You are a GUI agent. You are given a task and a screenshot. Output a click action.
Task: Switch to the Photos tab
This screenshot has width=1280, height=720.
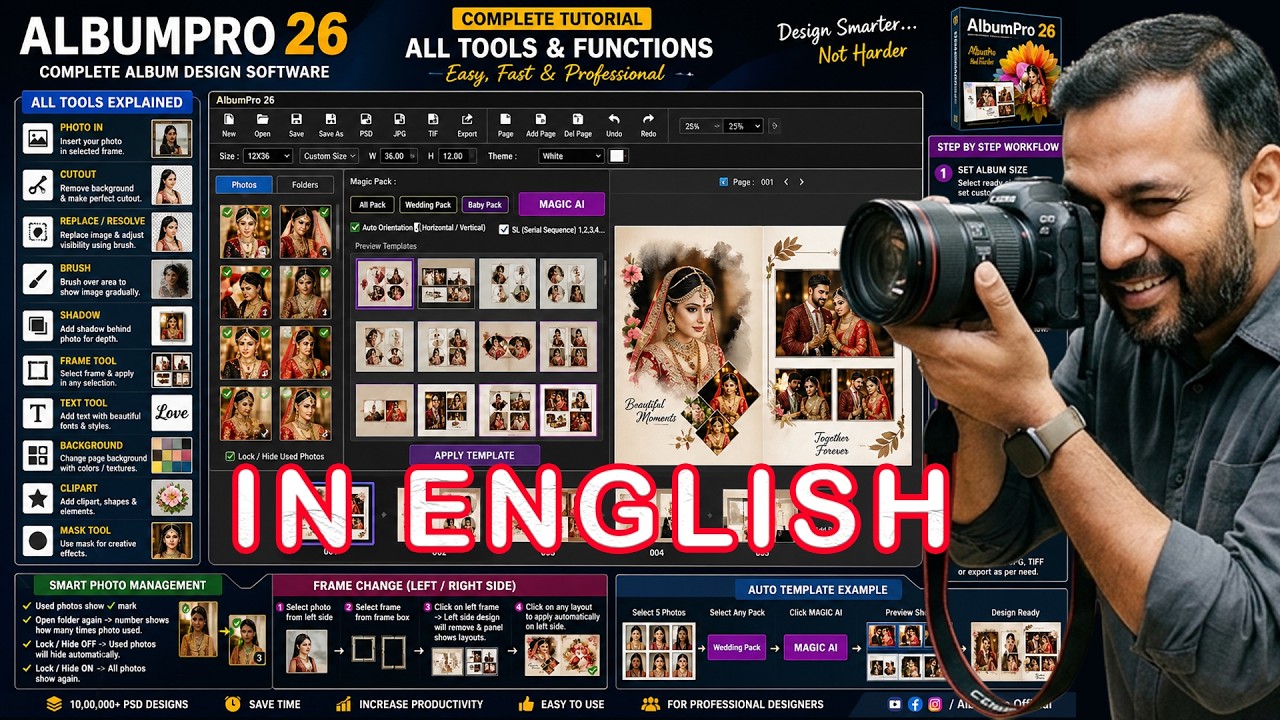(x=244, y=185)
